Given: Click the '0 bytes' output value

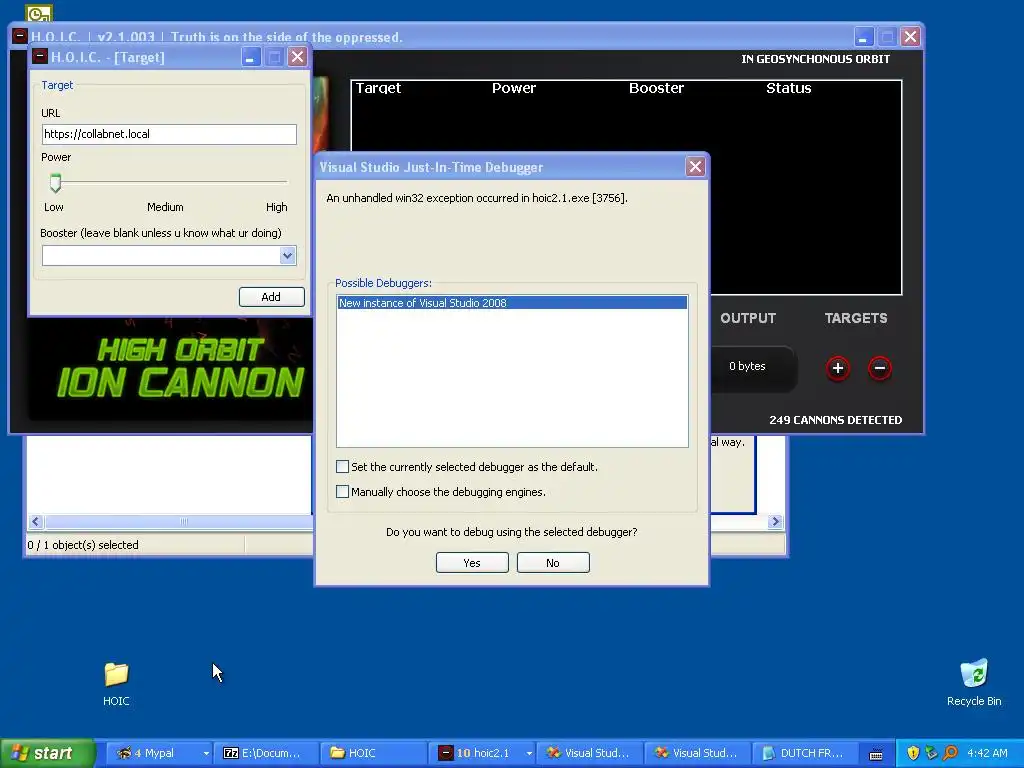Looking at the screenshot, I should [x=747, y=366].
